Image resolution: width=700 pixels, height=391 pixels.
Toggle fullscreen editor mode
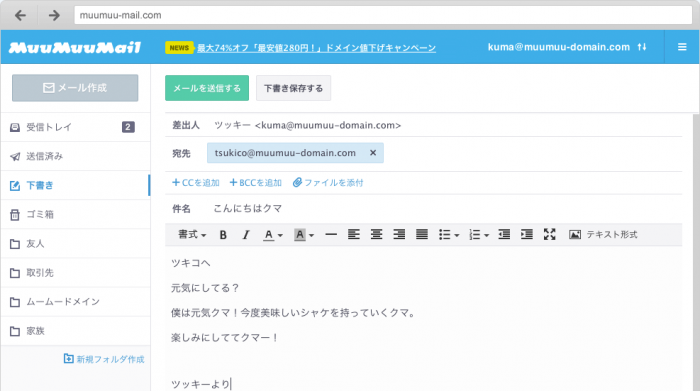click(x=550, y=234)
